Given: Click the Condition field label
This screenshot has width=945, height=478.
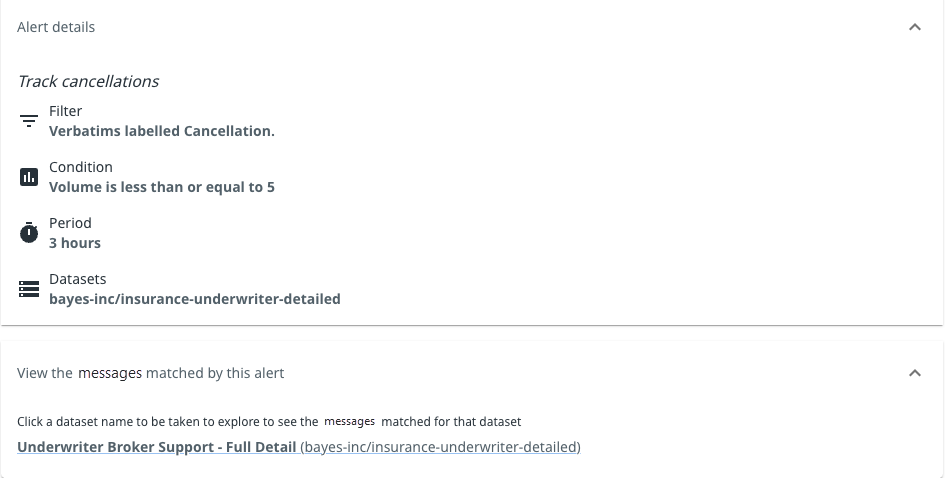Looking at the screenshot, I should (x=80, y=167).
